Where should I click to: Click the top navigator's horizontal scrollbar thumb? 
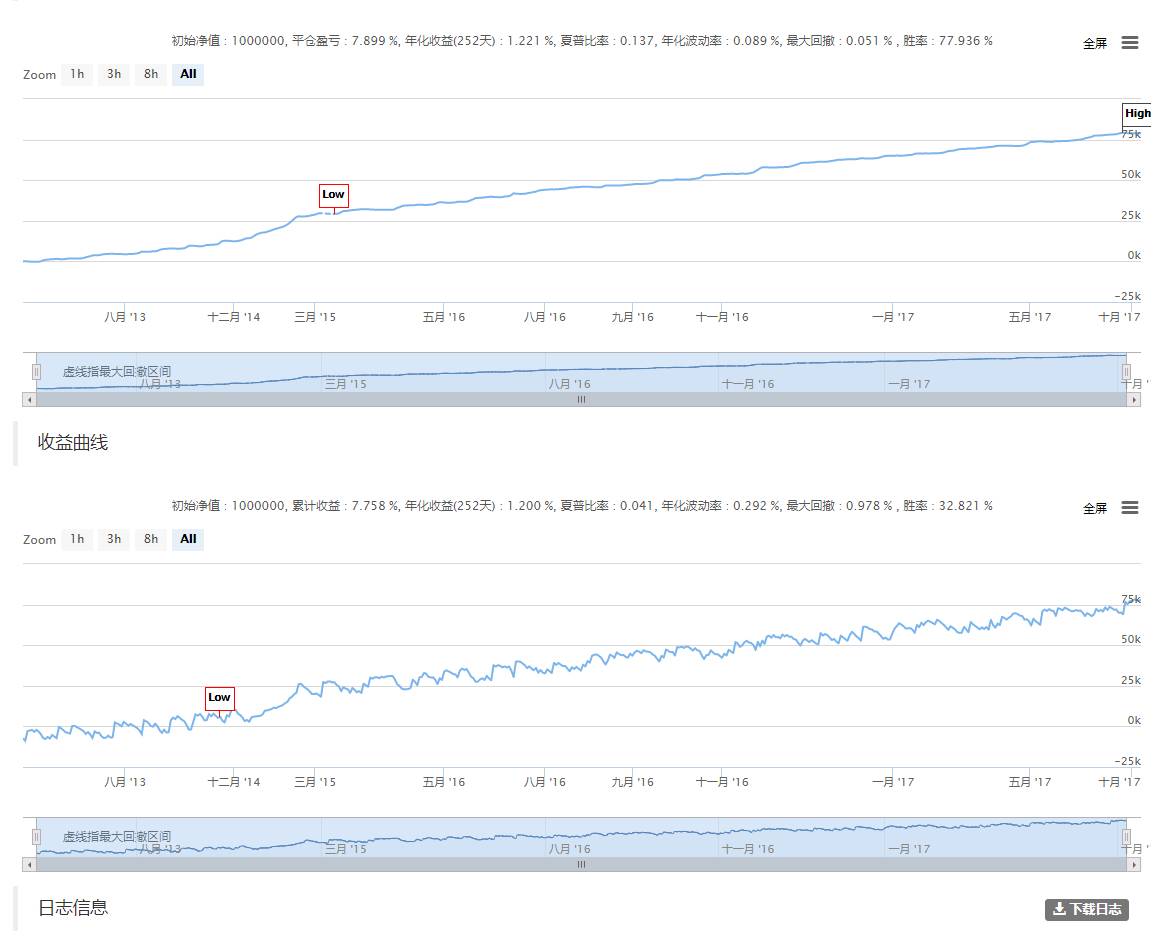(x=581, y=400)
